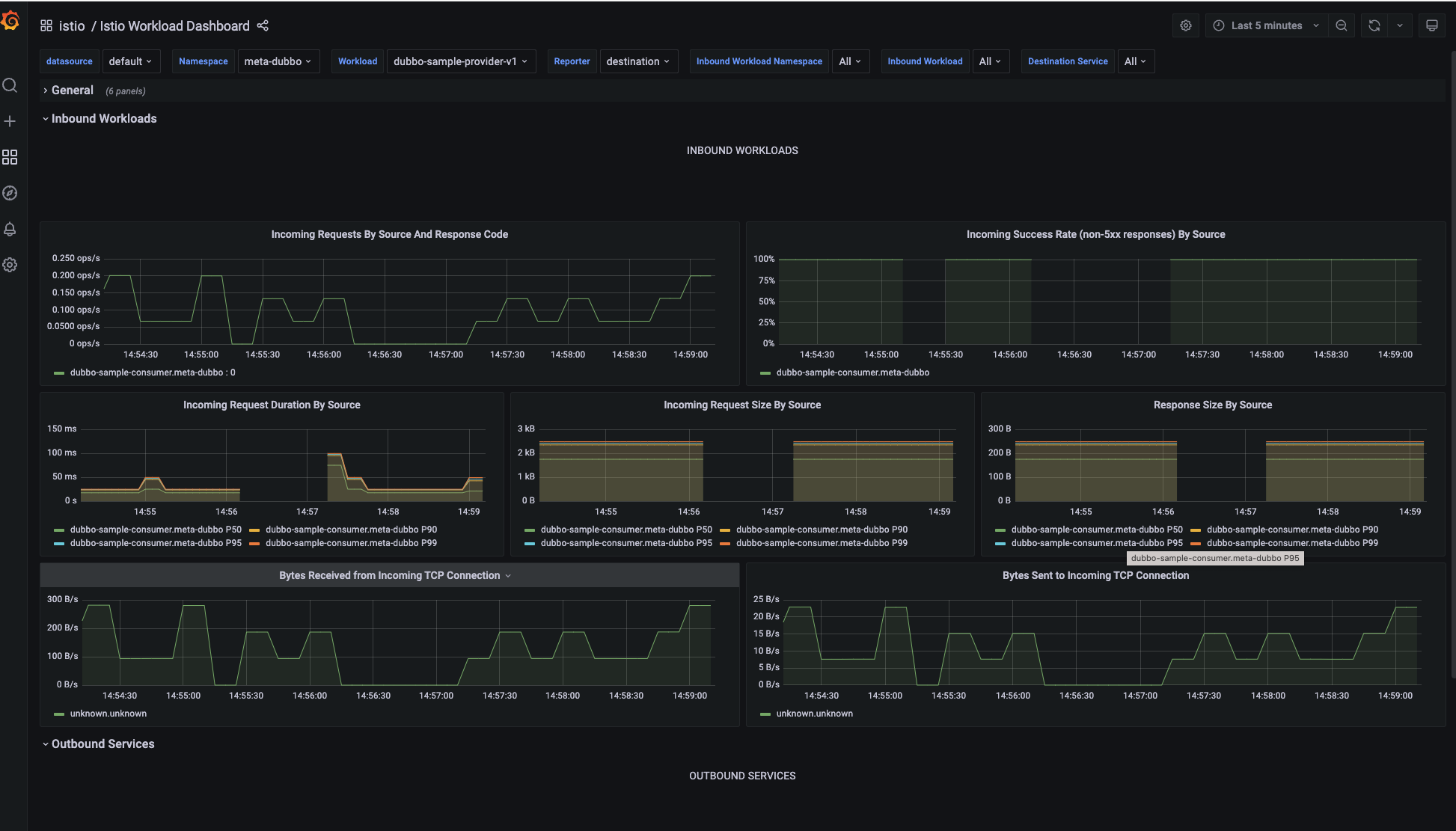
Task: Cycle view mode with monitor icon
Action: tap(1432, 25)
